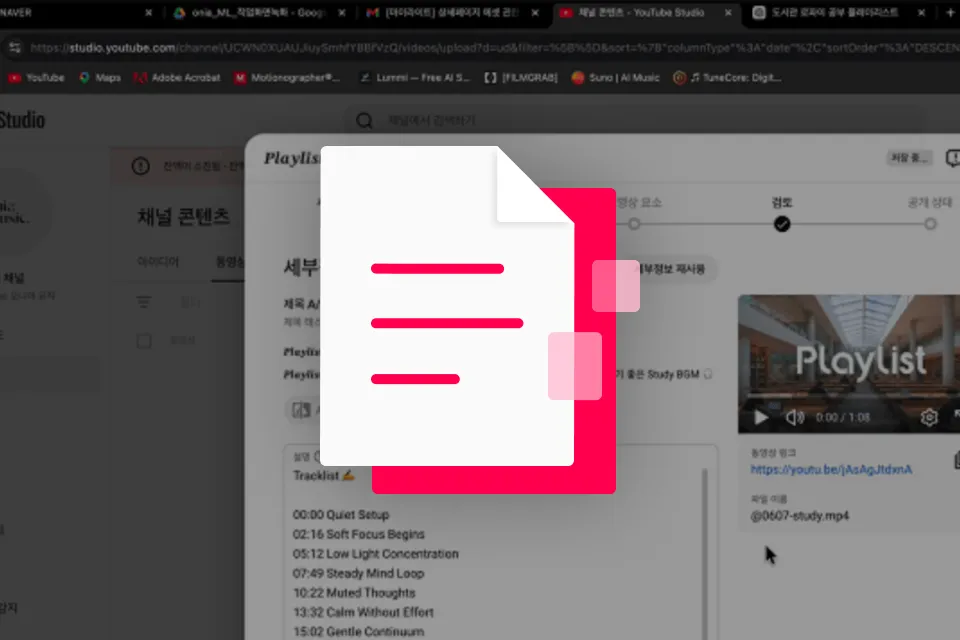Screen dimensions: 960x640
Task: Click the 저장 중 status button
Action: pyautogui.click(x=909, y=158)
